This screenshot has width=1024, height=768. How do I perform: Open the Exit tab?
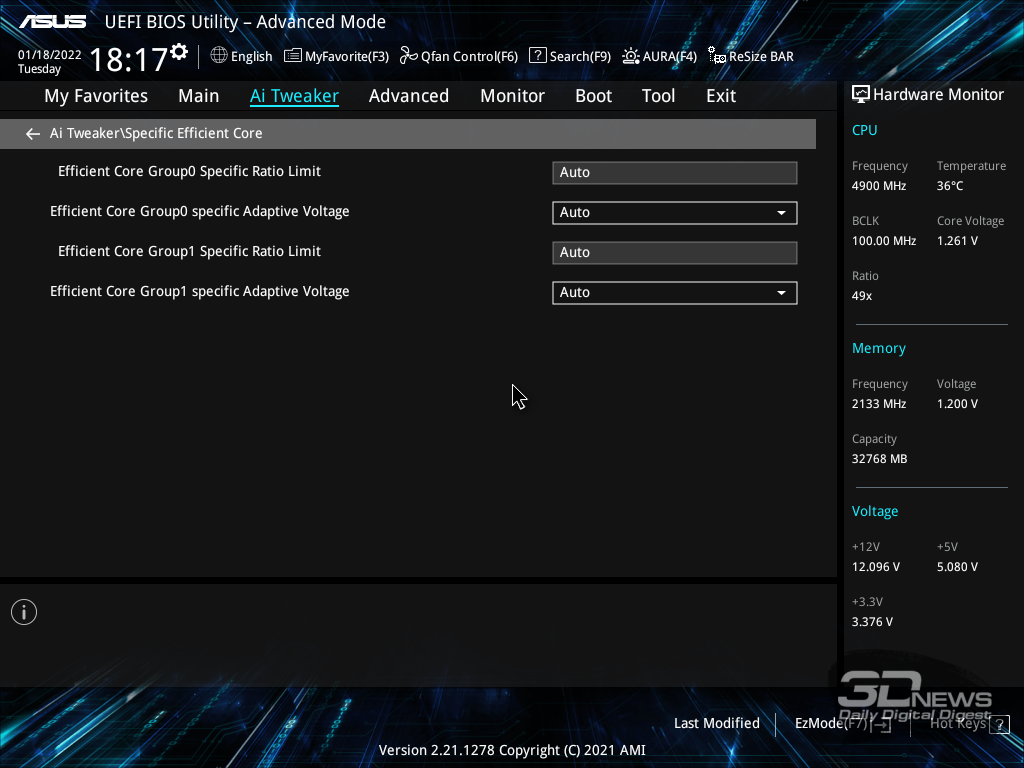721,96
